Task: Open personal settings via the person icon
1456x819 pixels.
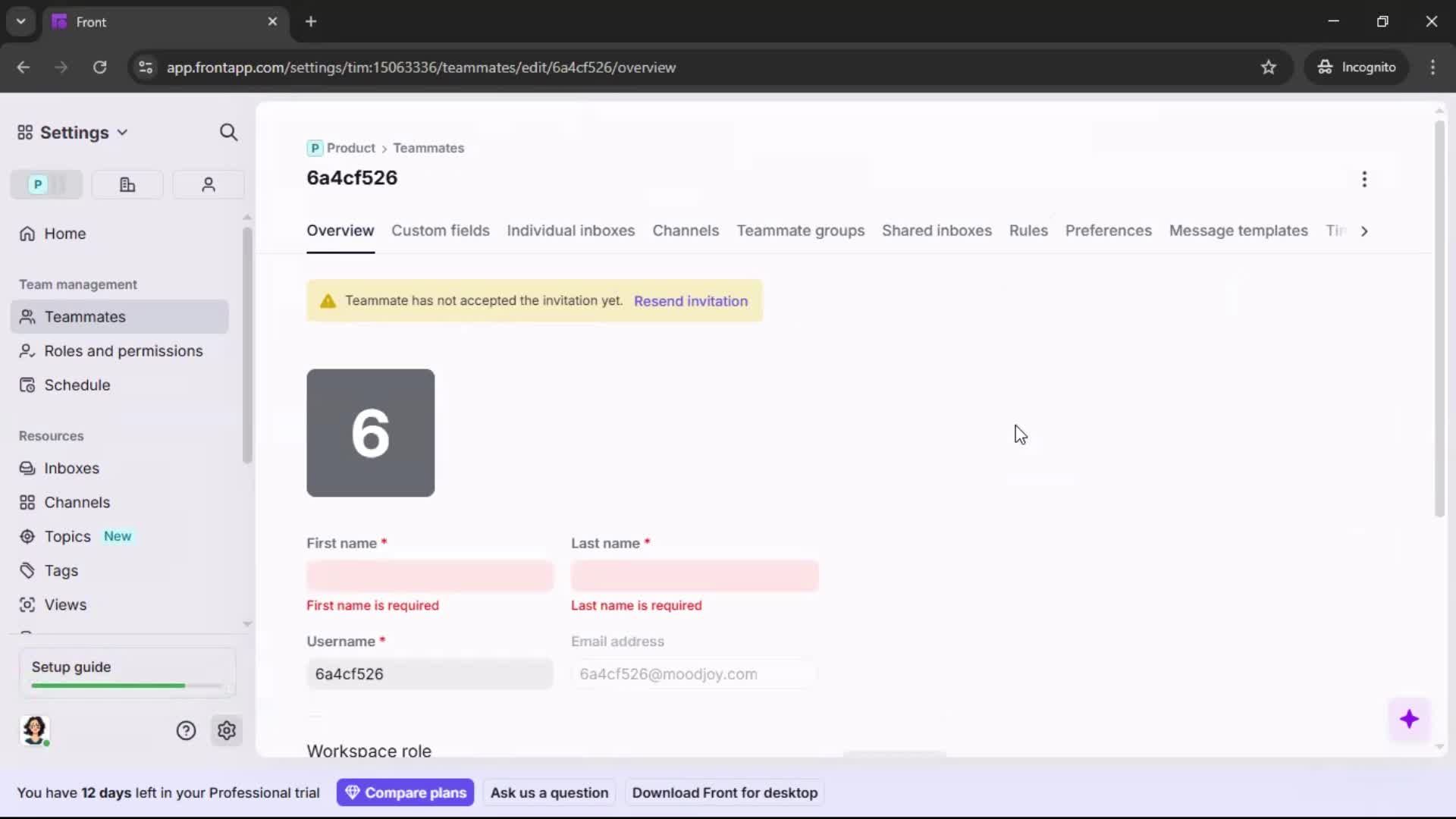Action: click(208, 184)
